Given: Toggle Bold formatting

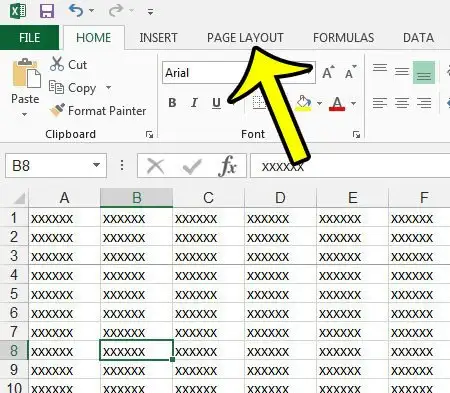Looking at the screenshot, I should point(172,103).
